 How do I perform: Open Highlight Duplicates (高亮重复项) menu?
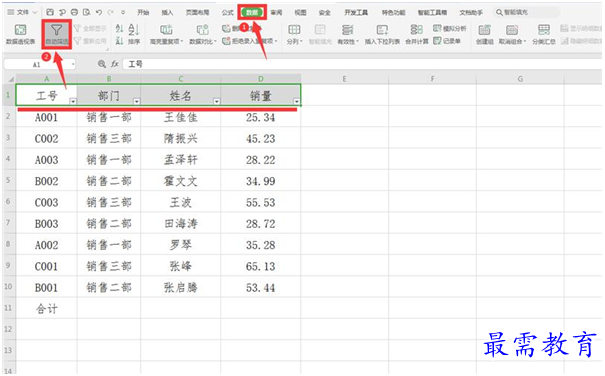166,34
